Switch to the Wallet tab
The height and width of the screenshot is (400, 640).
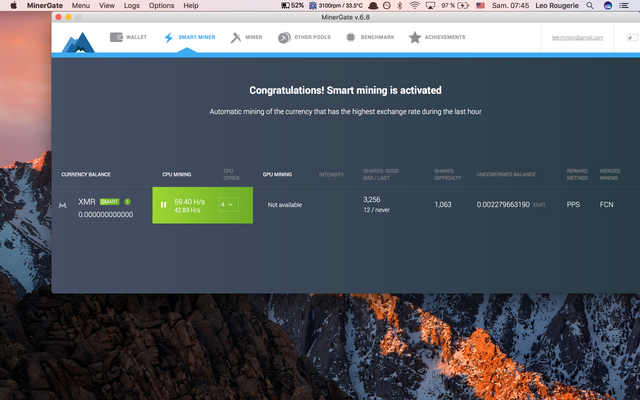(136, 37)
